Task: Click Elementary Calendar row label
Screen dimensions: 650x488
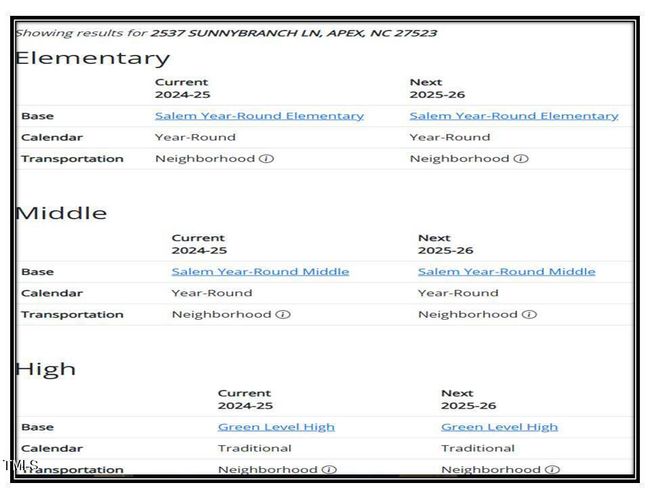Action: point(52,137)
